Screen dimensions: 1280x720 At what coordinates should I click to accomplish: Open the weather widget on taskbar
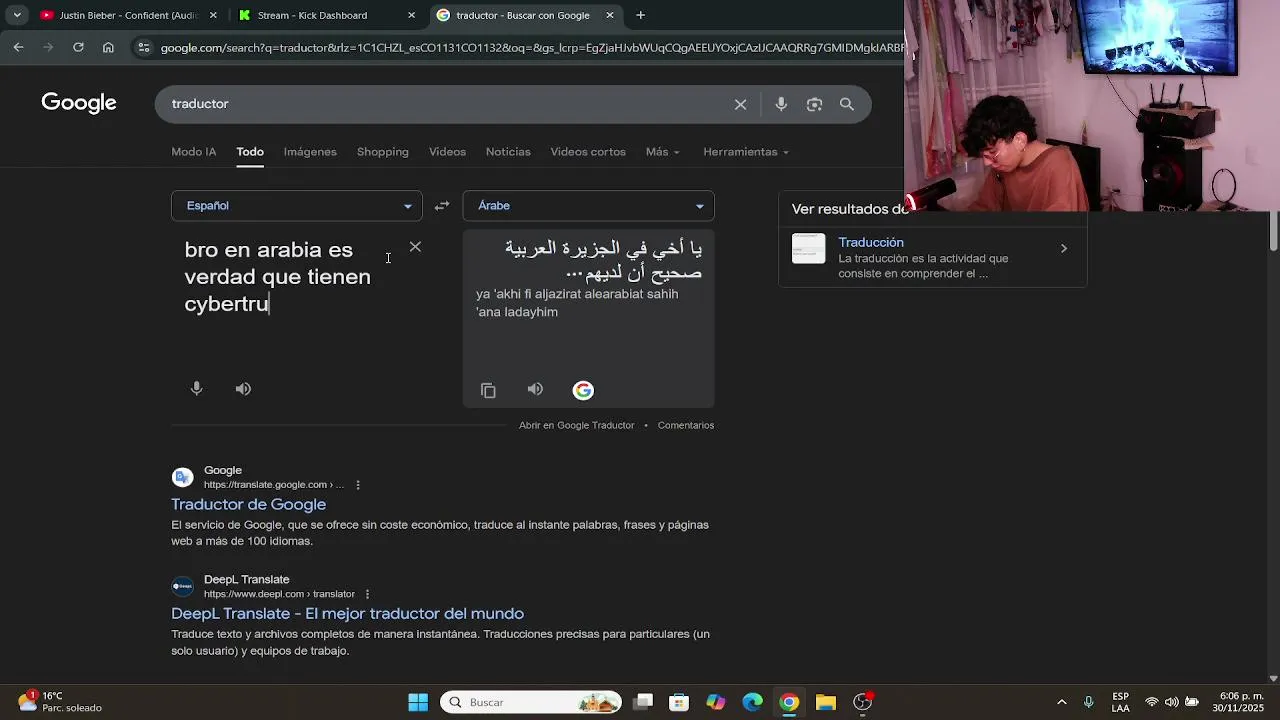pyautogui.click(x=60, y=702)
